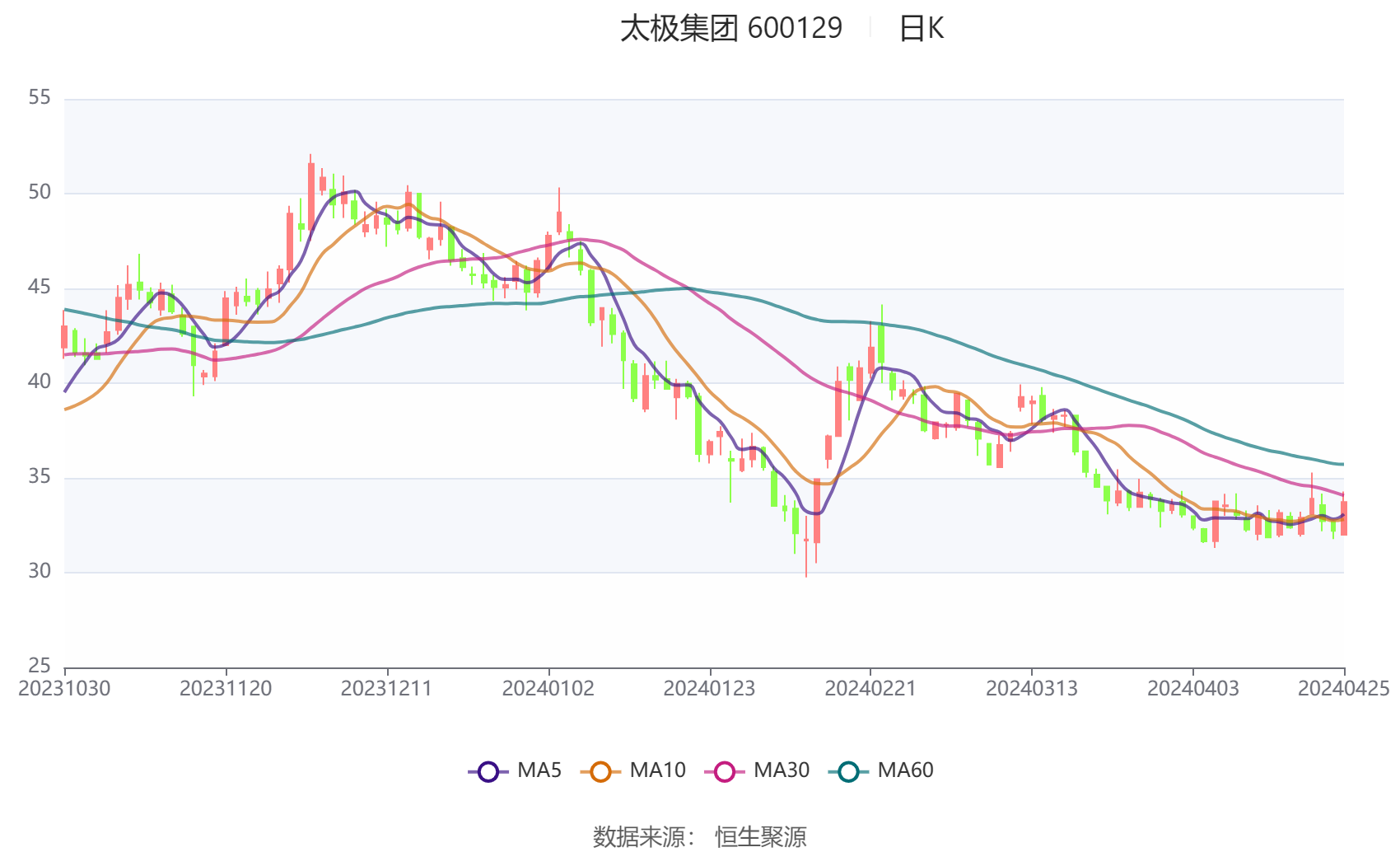Click the x-axis date label 20240123
The width and height of the screenshot is (1400, 852).
(x=709, y=688)
